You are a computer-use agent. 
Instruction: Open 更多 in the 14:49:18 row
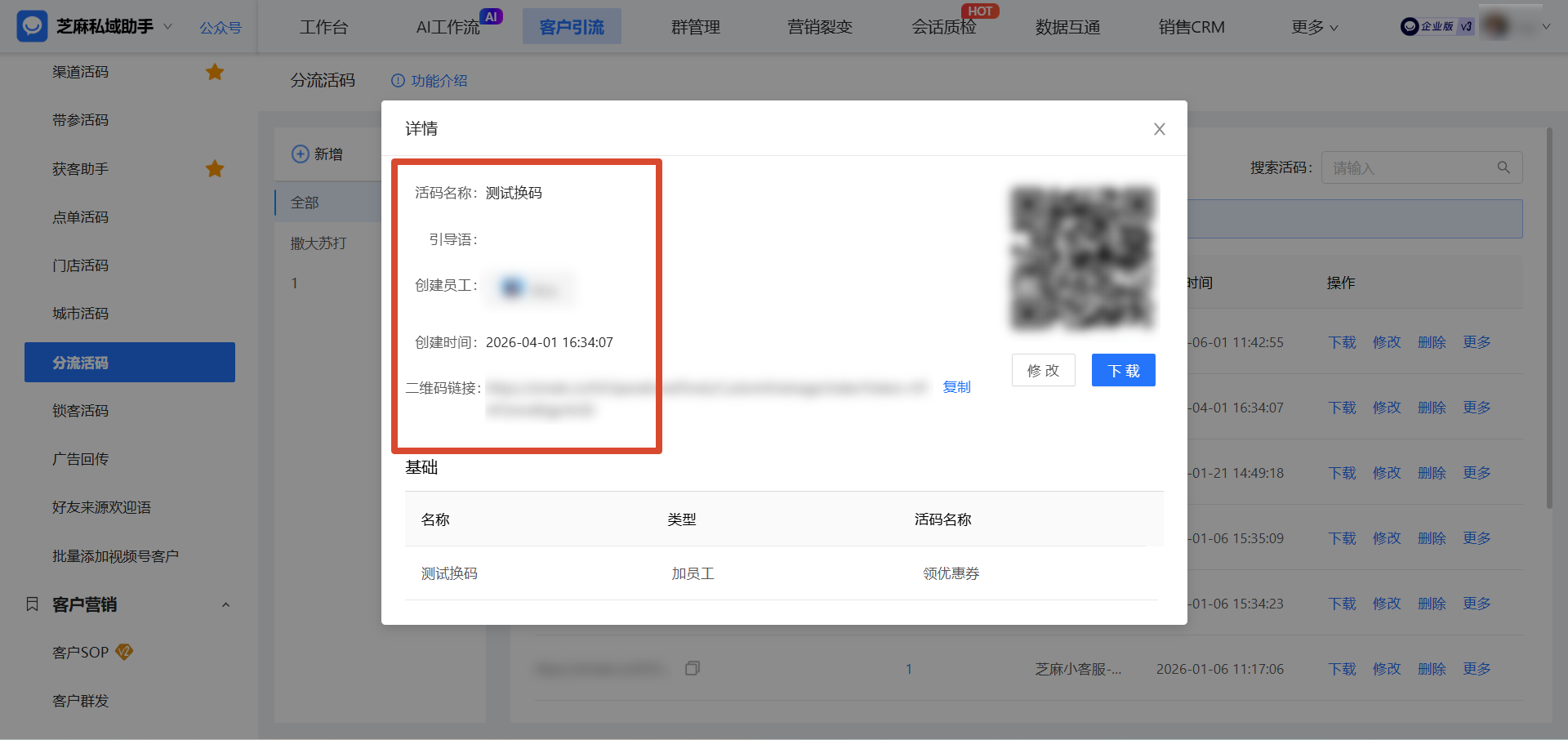1477,473
